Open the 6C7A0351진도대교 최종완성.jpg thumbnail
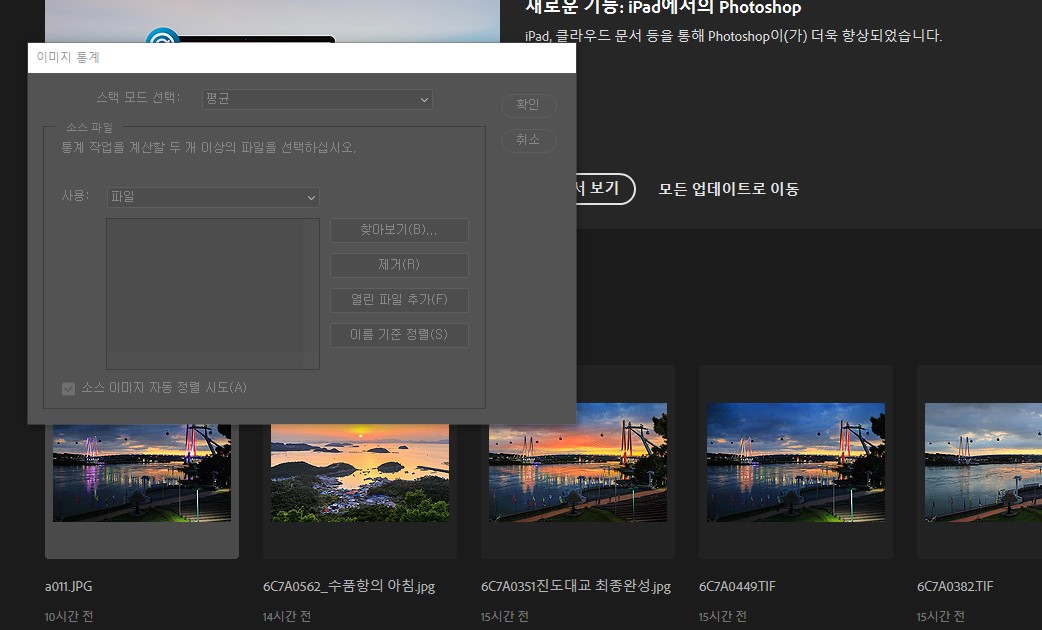This screenshot has width=1042, height=630. (x=577, y=462)
